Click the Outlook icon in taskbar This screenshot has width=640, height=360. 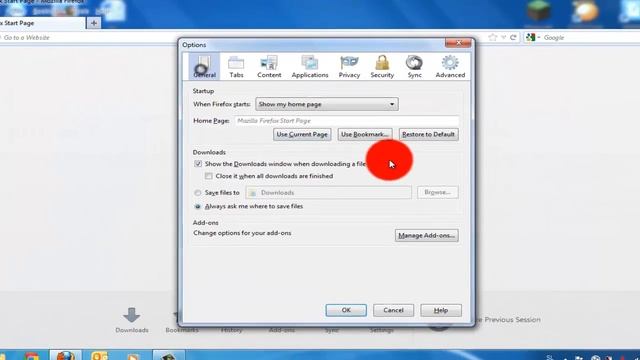(100, 355)
